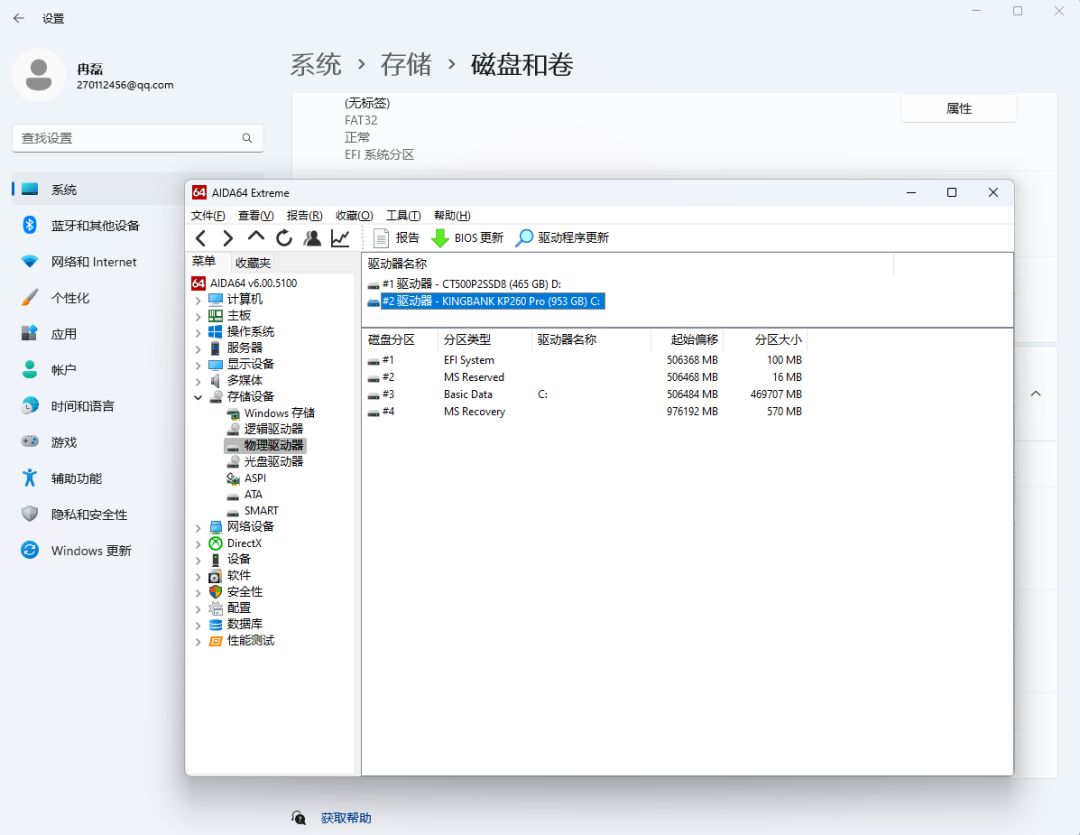Open the 查看(V) menu
Screen dimensions: 1080x835
click(x=256, y=216)
